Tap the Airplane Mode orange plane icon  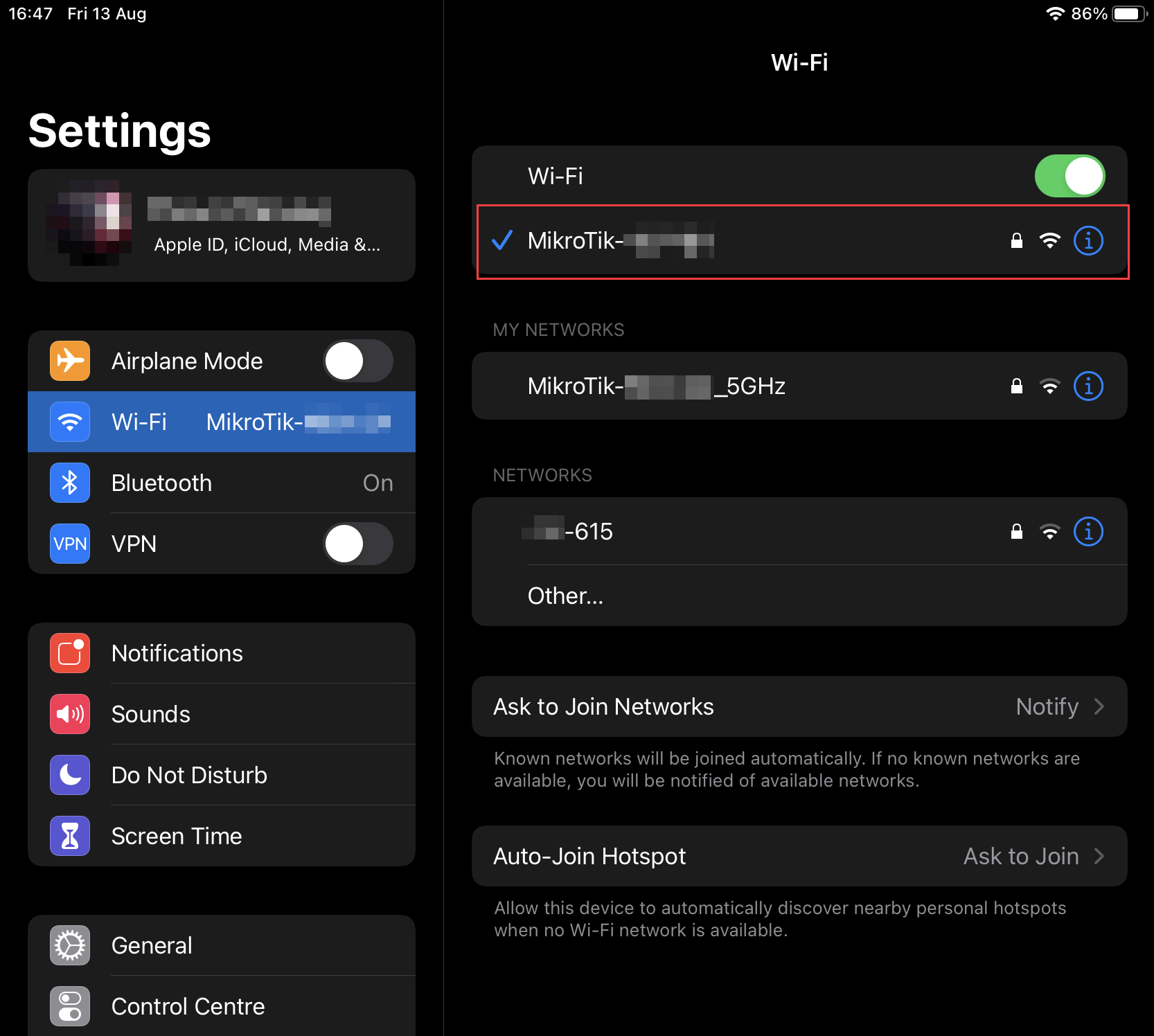coord(70,361)
